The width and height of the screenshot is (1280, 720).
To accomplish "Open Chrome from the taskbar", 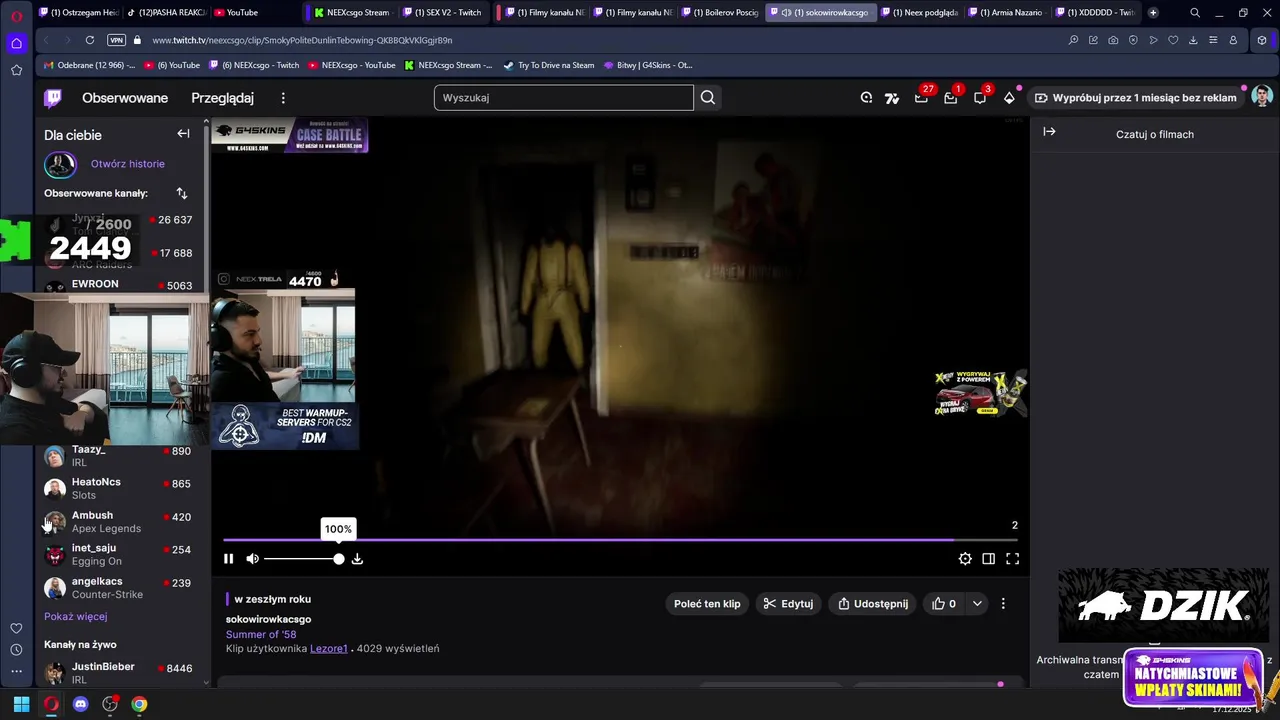I will (139, 704).
